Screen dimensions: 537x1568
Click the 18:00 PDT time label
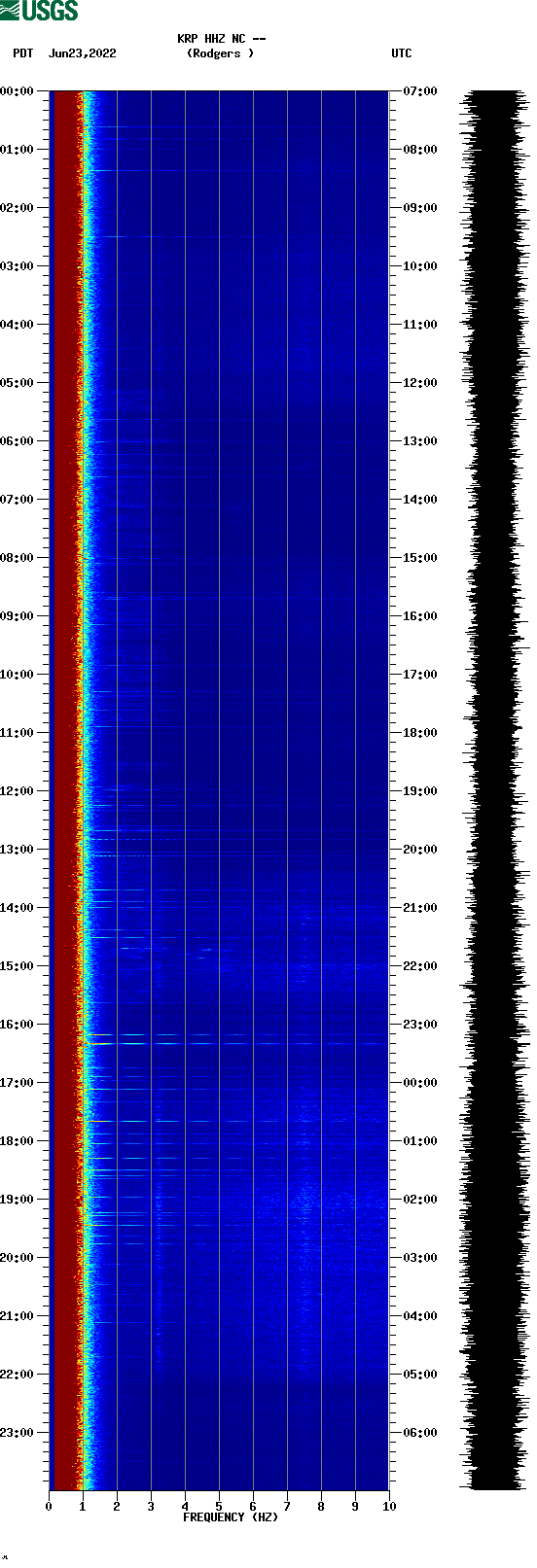(18, 1141)
